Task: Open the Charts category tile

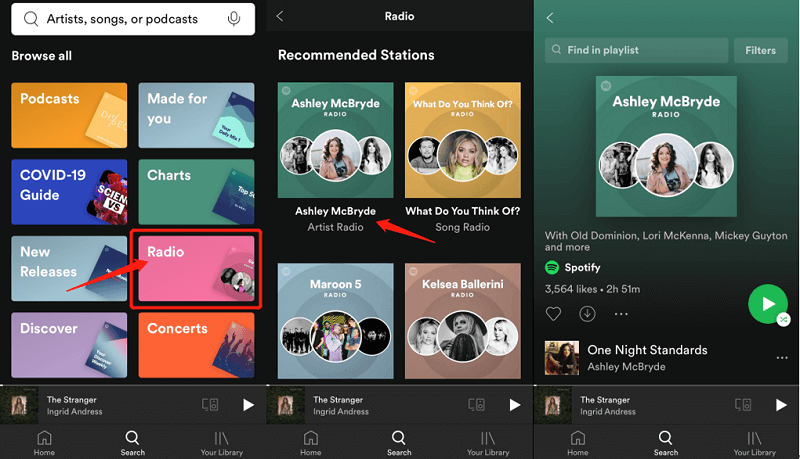Action: coord(199,192)
